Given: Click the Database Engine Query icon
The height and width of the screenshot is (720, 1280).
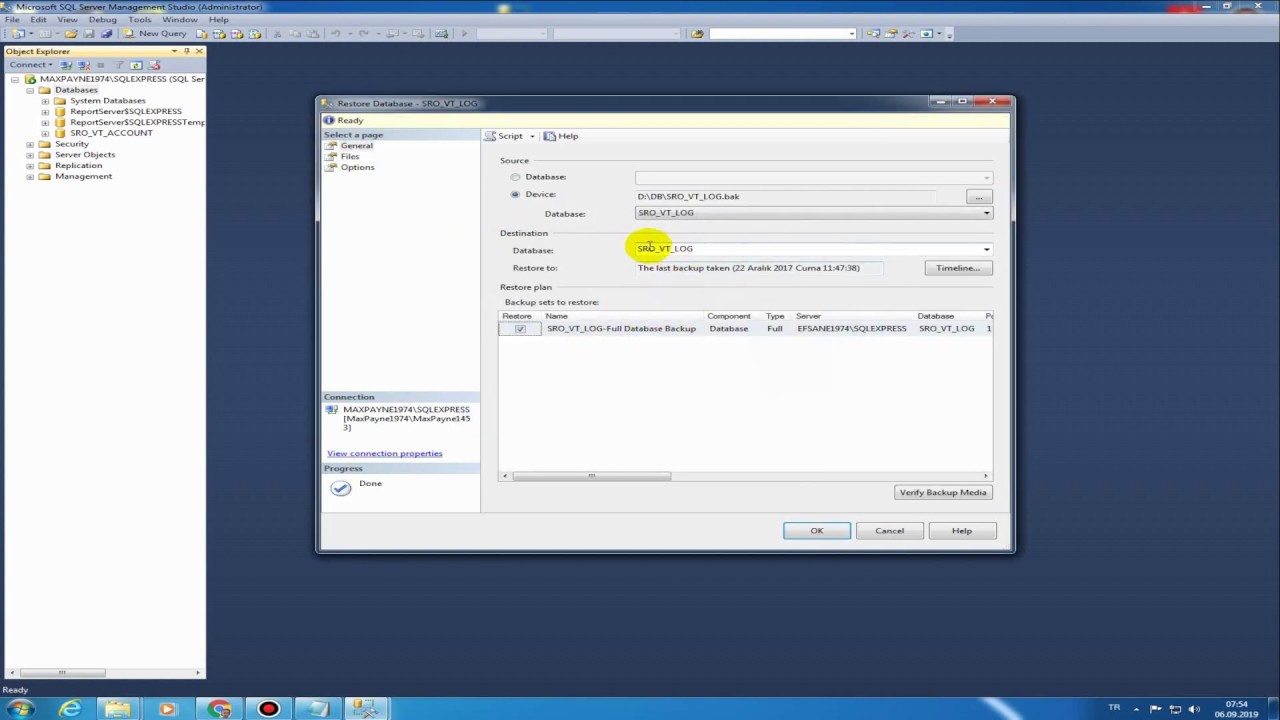Looking at the screenshot, I should click(202, 33).
